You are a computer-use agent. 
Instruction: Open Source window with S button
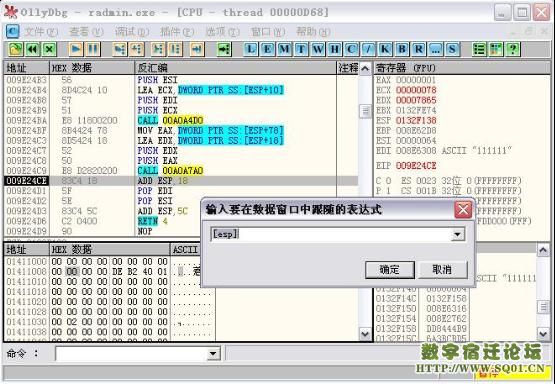[453, 49]
